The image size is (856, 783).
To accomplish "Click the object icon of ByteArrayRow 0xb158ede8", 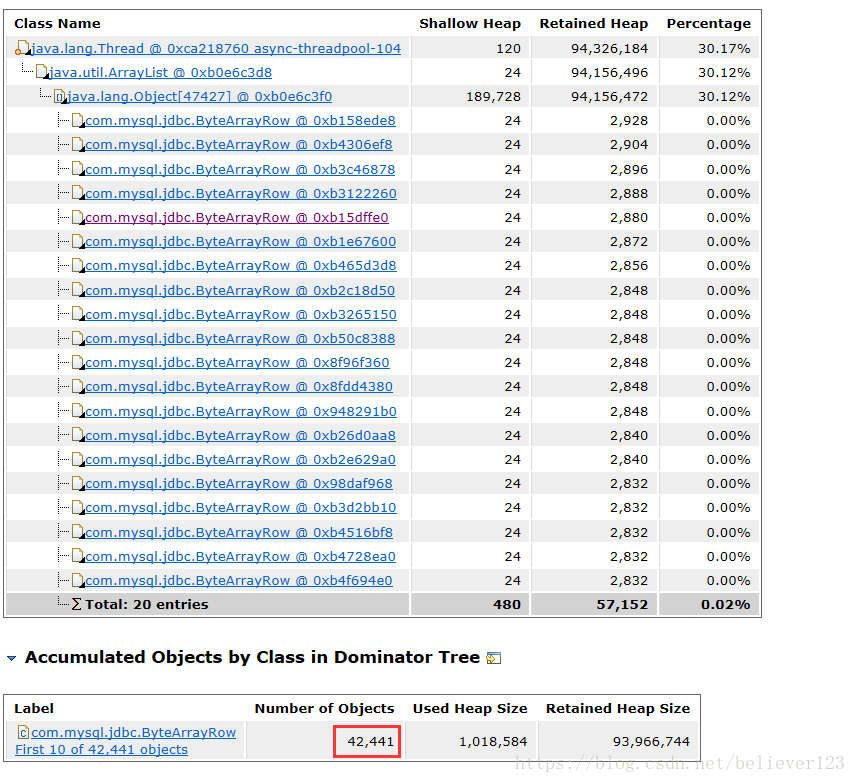I will click(77, 121).
